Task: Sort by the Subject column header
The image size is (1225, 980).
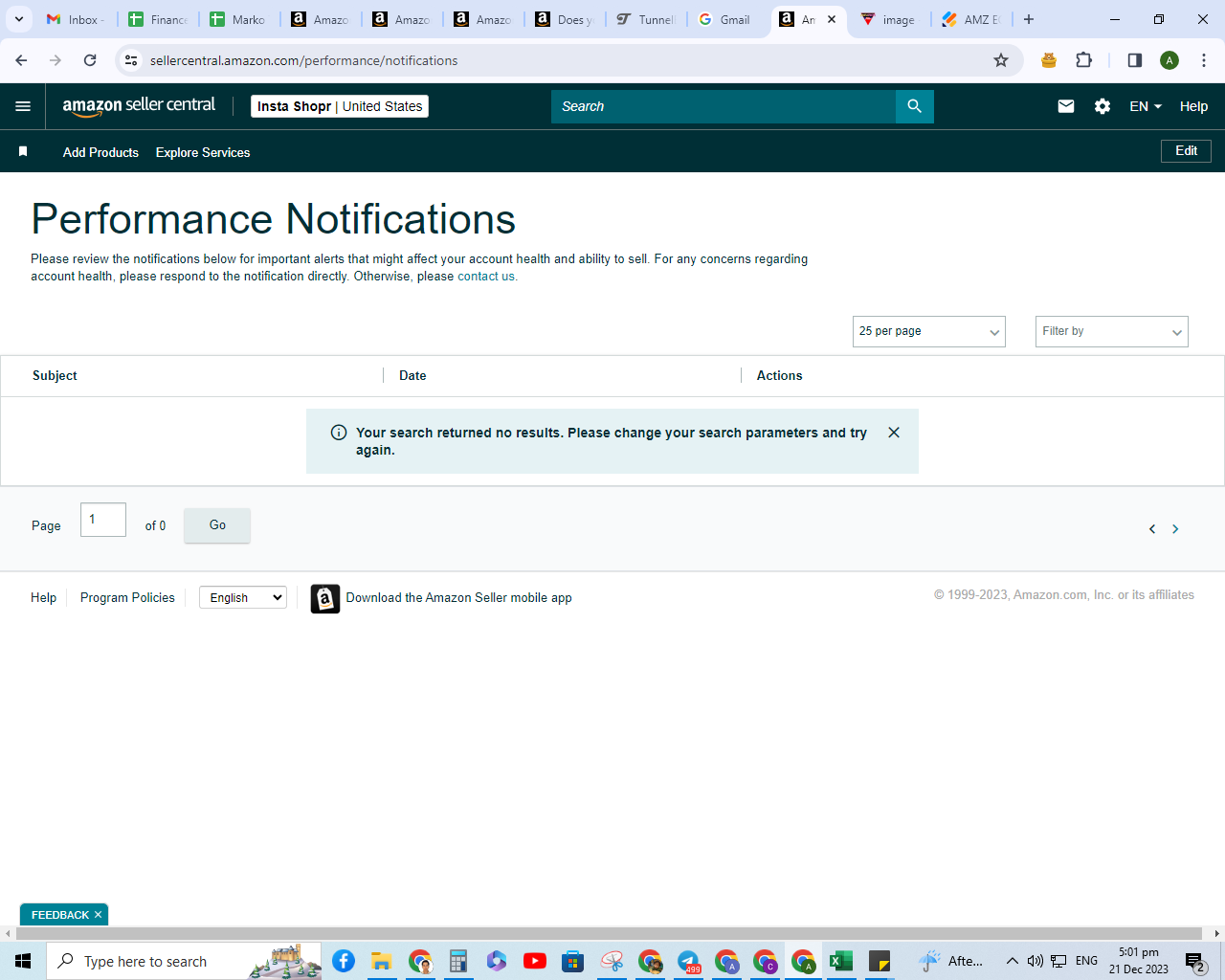Action: click(55, 375)
